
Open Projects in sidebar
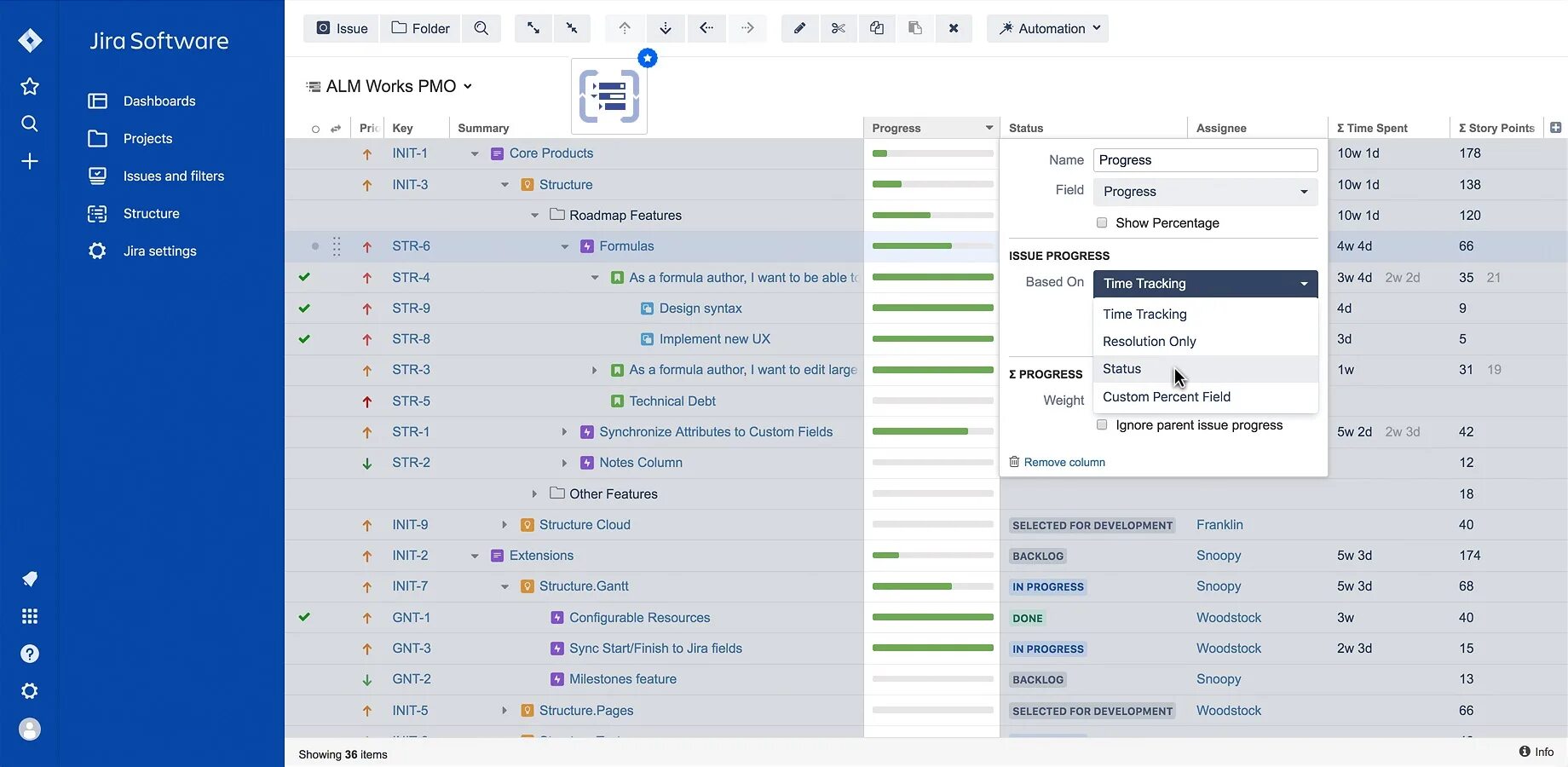pos(130,138)
